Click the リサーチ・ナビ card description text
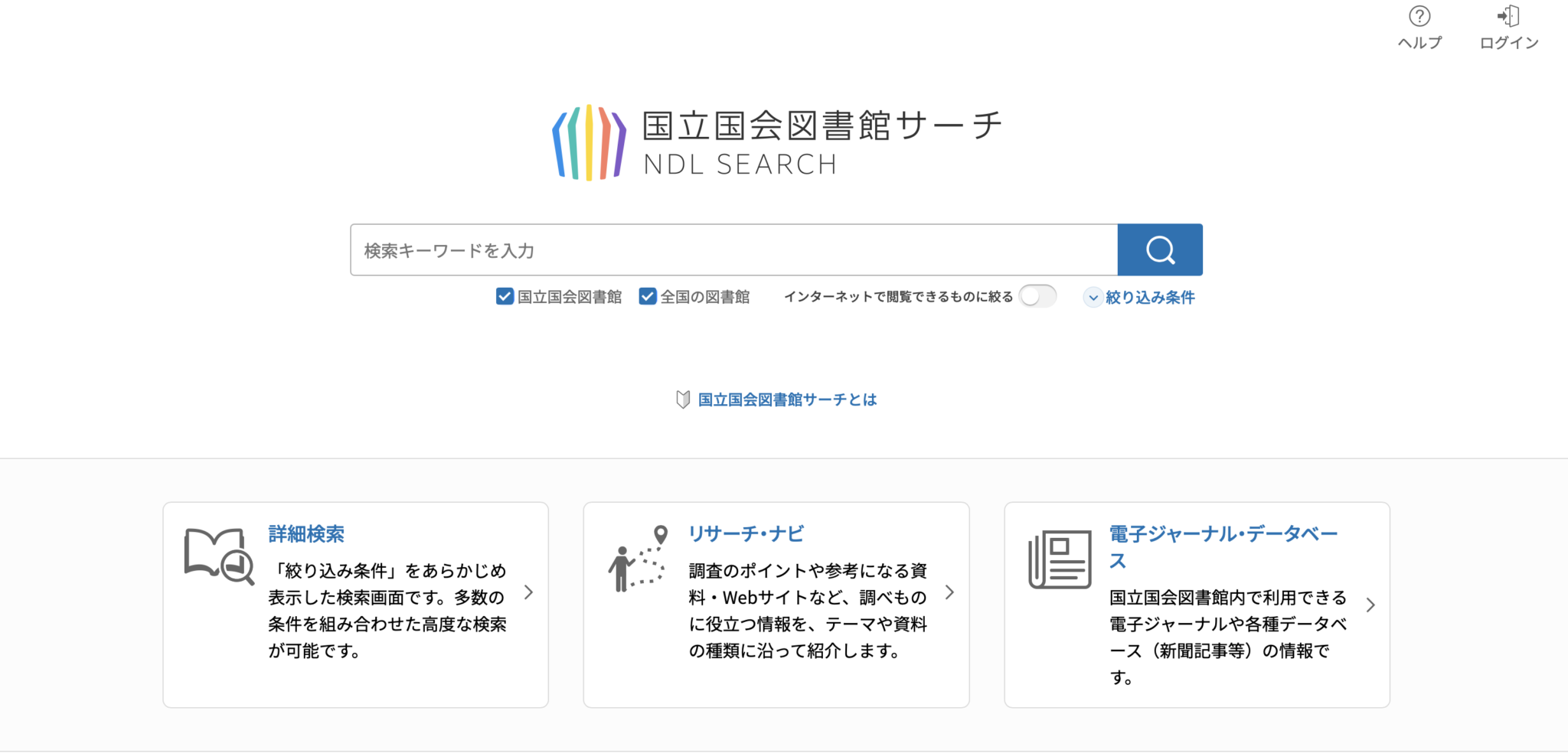Image resolution: width=1568 pixels, height=753 pixels. 808,611
